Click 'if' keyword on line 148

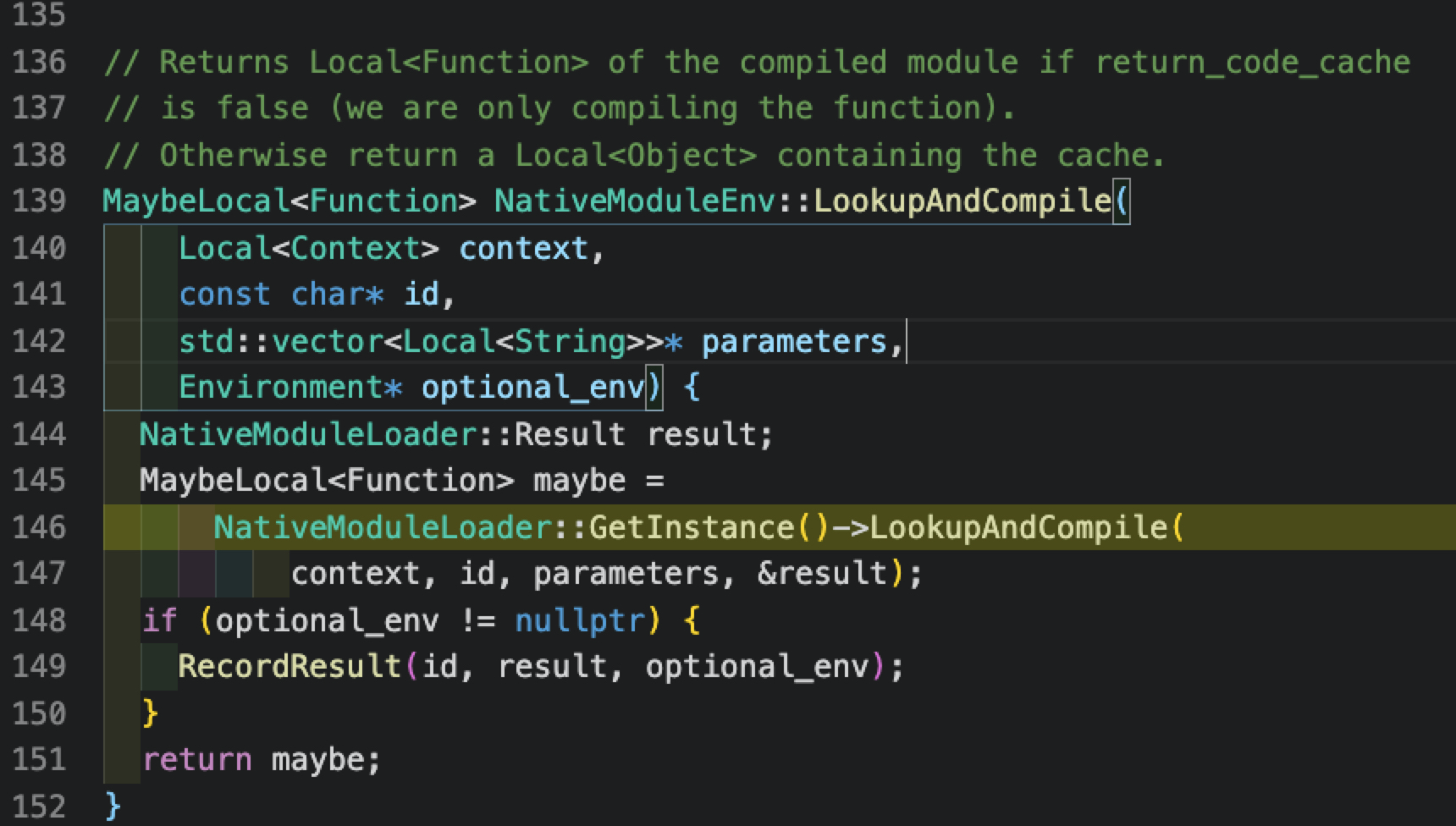click(x=159, y=620)
